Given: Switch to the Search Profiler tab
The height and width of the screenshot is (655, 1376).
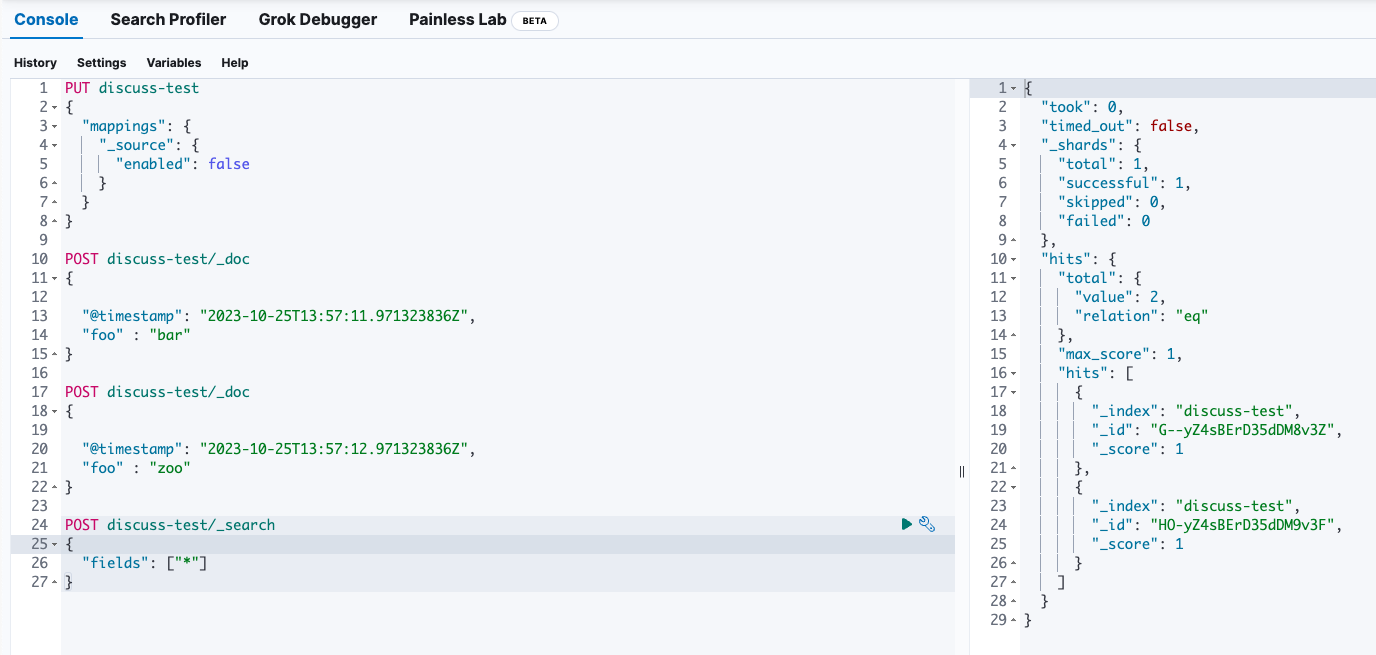Looking at the screenshot, I should point(168,19).
